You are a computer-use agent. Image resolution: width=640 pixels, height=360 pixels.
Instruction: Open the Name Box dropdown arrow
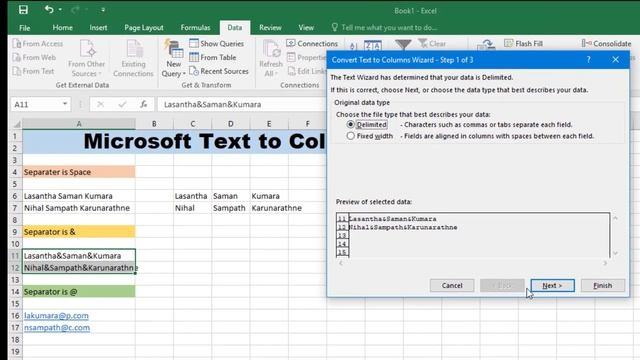pos(65,104)
